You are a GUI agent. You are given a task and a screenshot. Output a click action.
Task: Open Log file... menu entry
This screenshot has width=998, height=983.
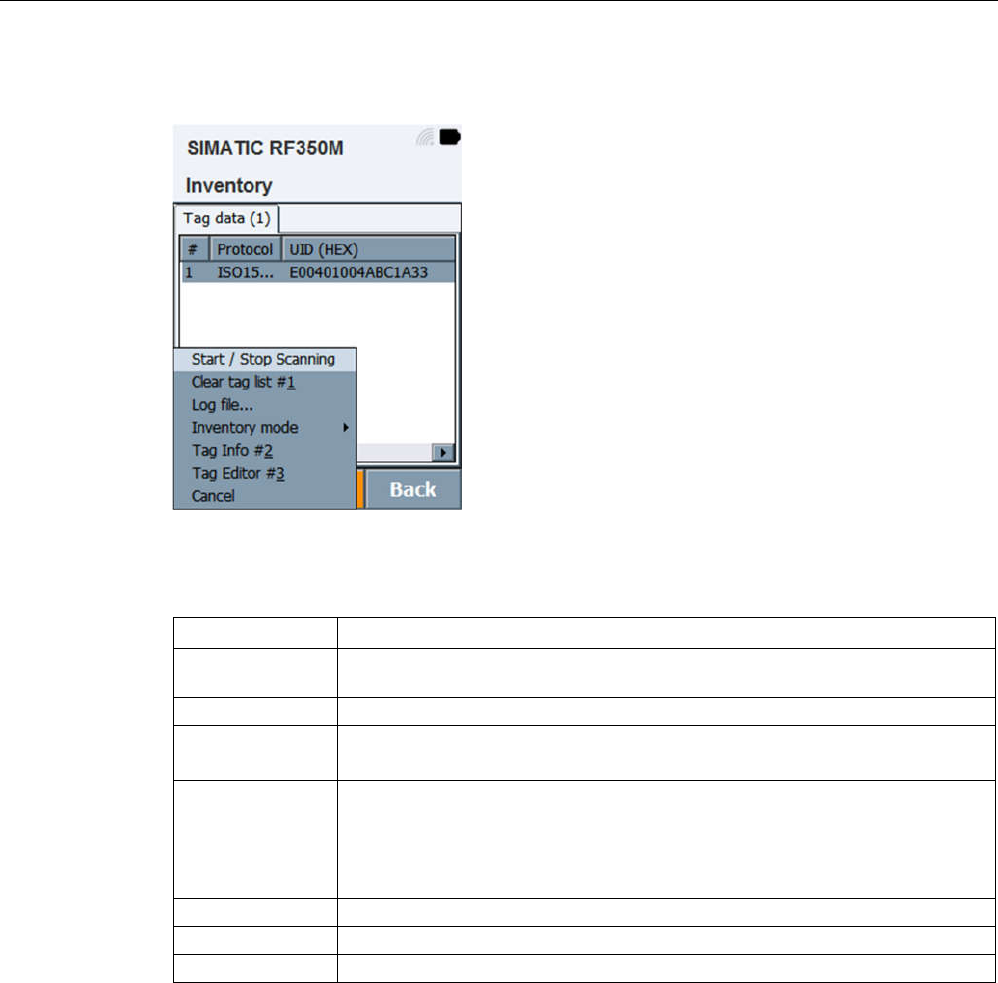(x=264, y=406)
